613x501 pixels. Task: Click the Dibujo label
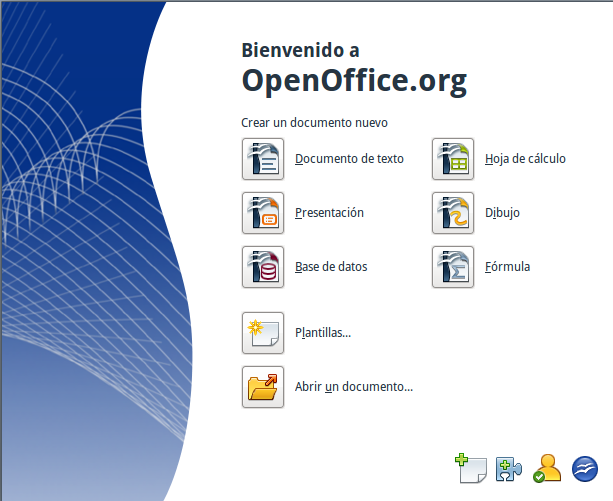502,213
